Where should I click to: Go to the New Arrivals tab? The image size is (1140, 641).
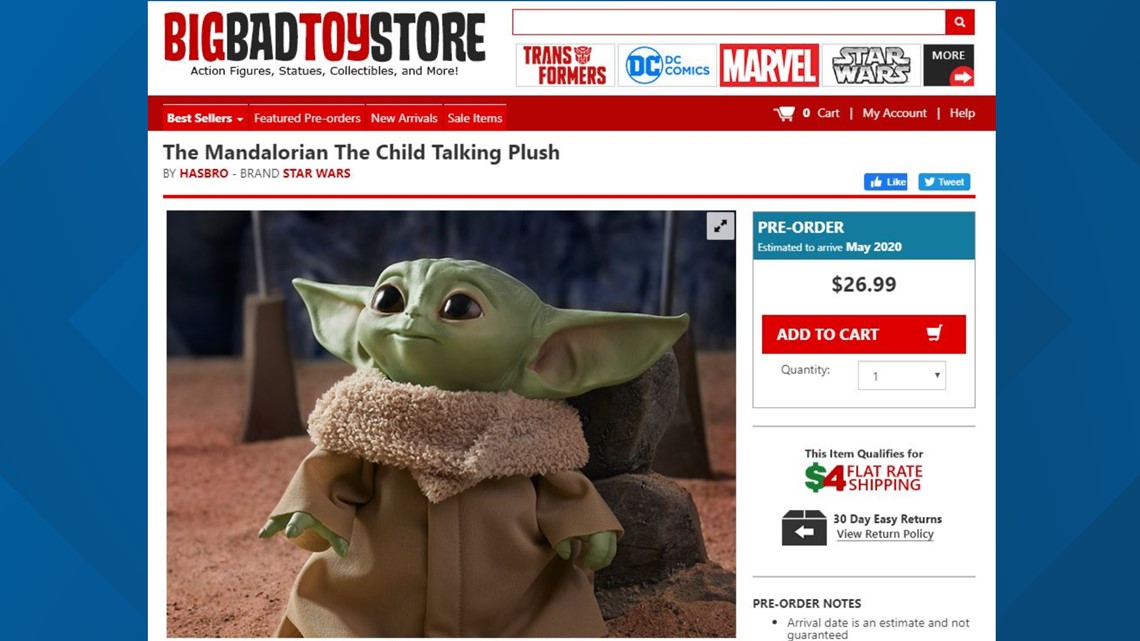coord(404,118)
